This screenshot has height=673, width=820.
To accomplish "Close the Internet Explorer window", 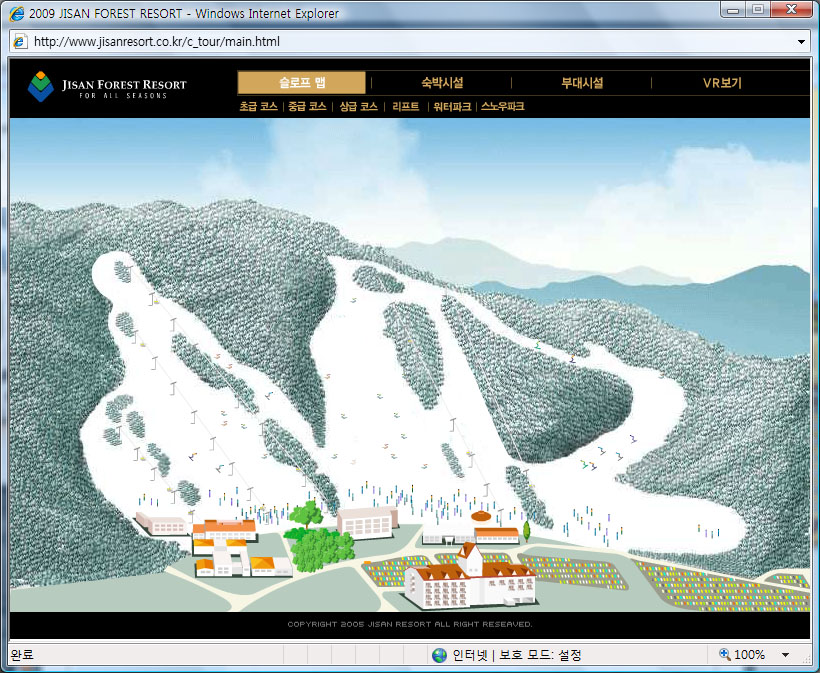I will point(791,9).
